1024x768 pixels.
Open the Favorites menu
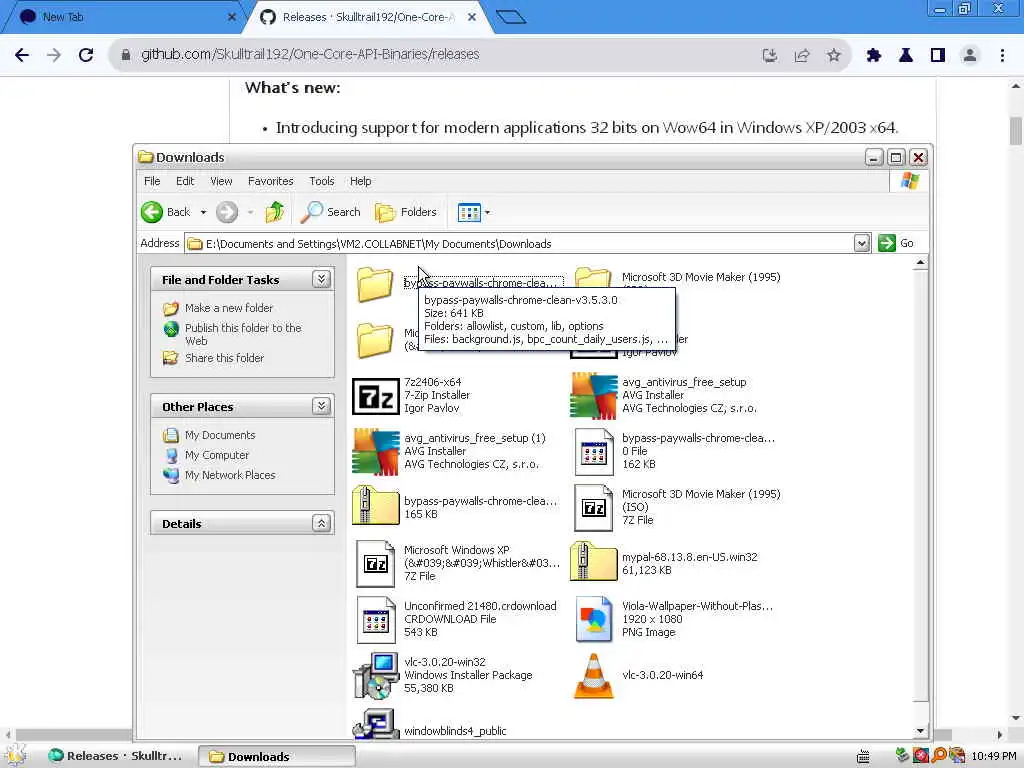click(270, 181)
